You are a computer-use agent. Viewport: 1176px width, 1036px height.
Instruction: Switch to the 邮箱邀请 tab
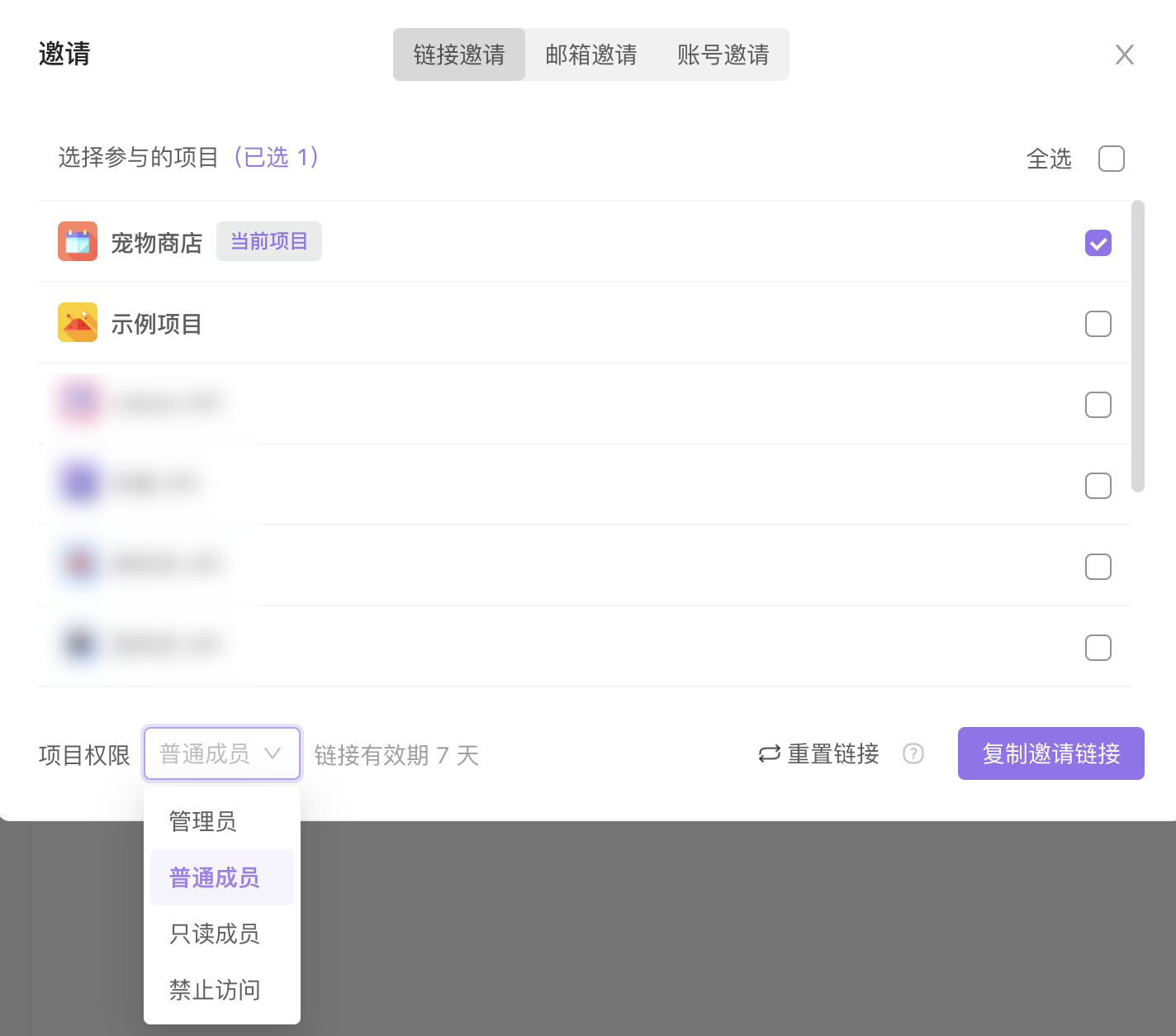(x=591, y=55)
